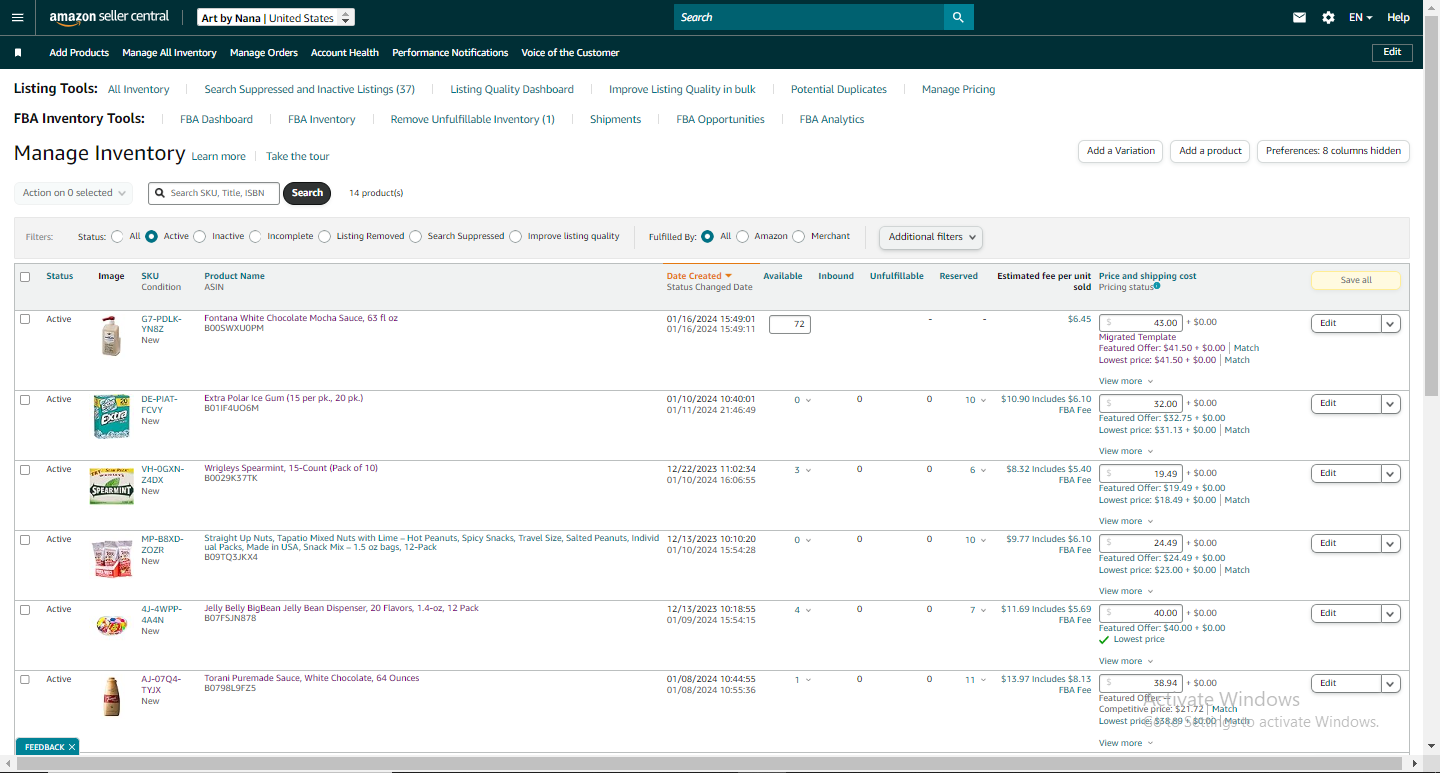Screen dimensions: 1440x773
Task: Click Edit button in navigation bar
Action: click(x=1392, y=52)
